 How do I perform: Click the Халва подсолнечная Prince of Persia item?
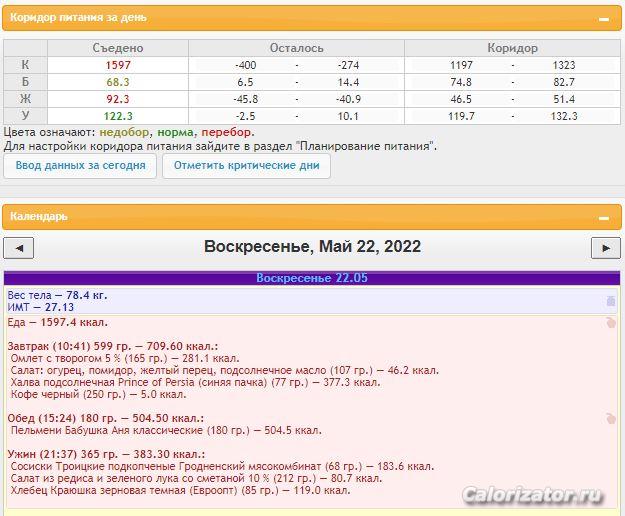pos(195,381)
